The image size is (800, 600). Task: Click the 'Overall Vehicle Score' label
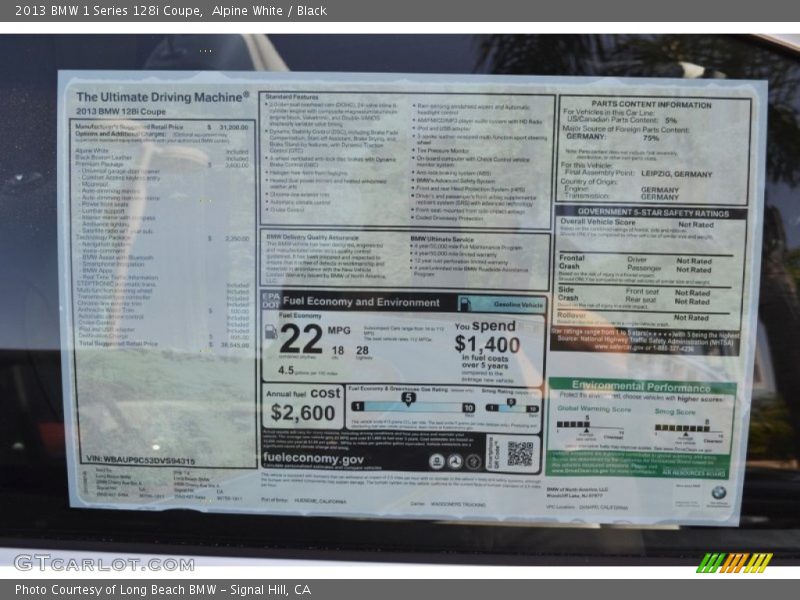pos(597,222)
